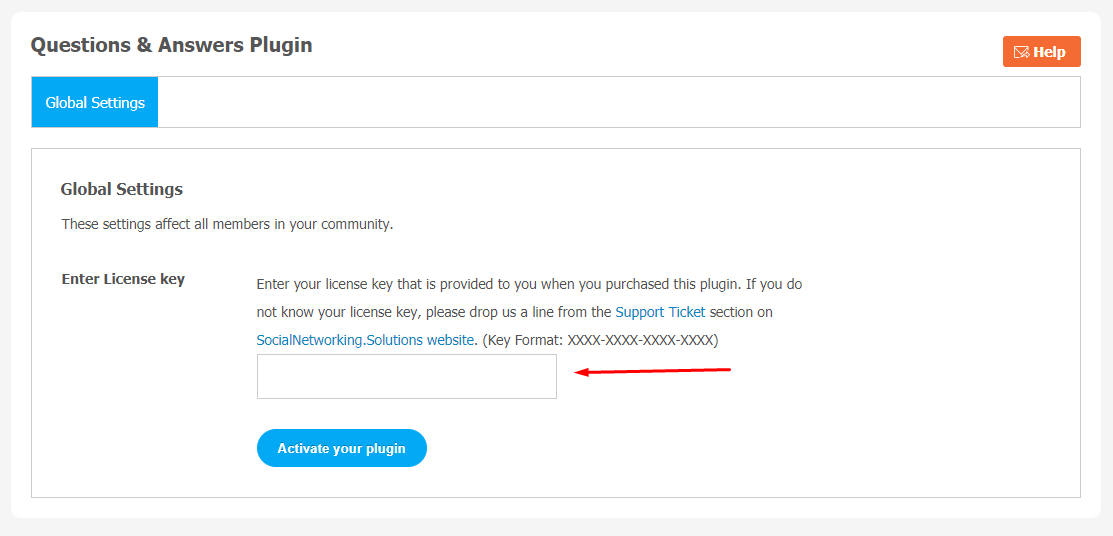Click the word 'website' in the blue link
Screen dimensions: 1113x536
[450, 340]
